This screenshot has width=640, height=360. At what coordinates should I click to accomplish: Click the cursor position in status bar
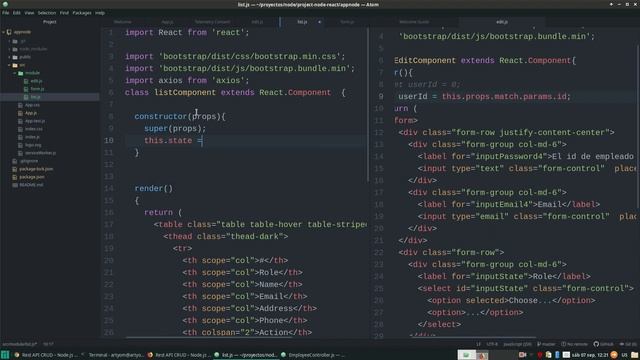click(x=48, y=344)
